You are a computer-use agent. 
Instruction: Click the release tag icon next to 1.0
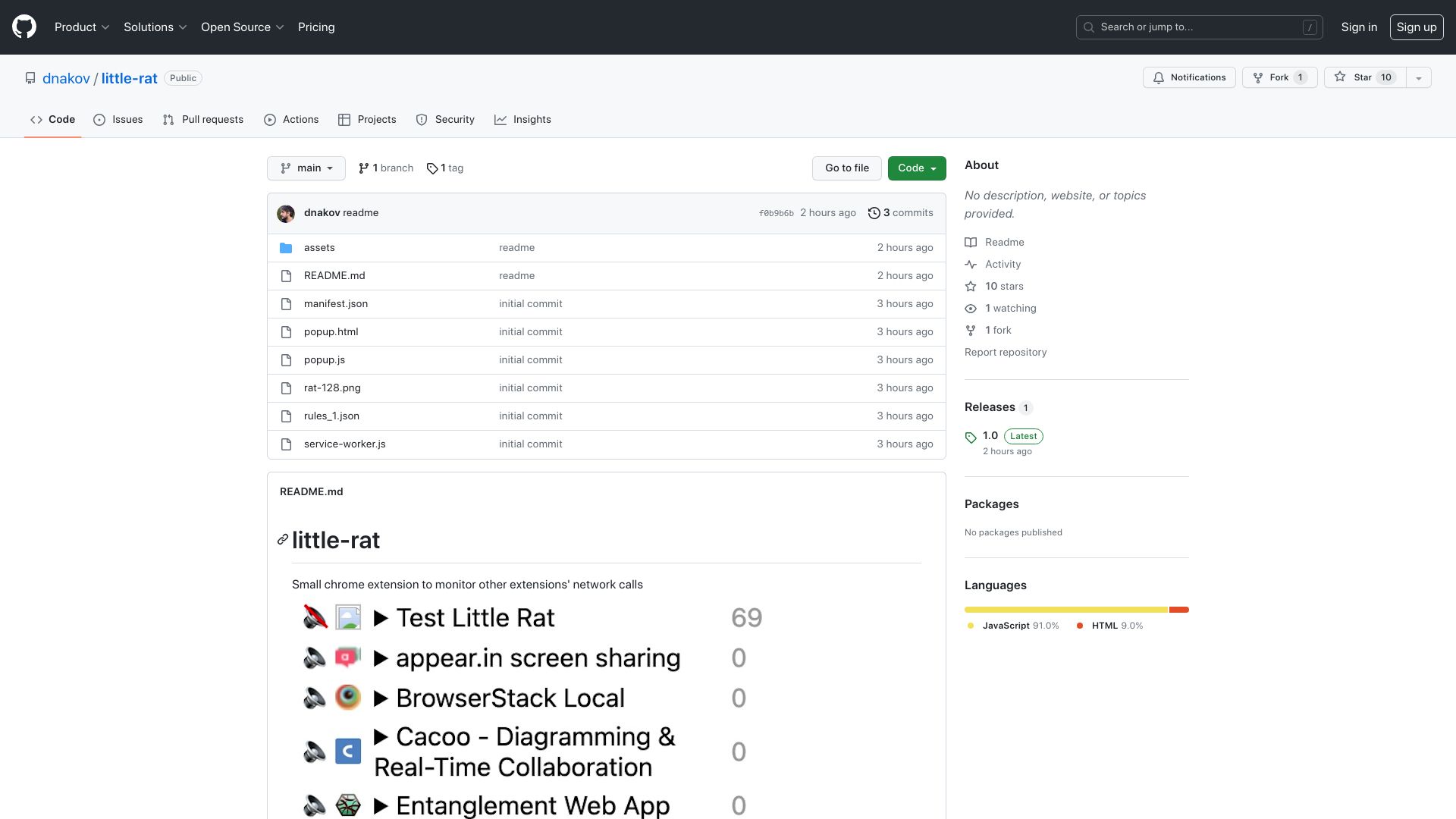[971, 437]
